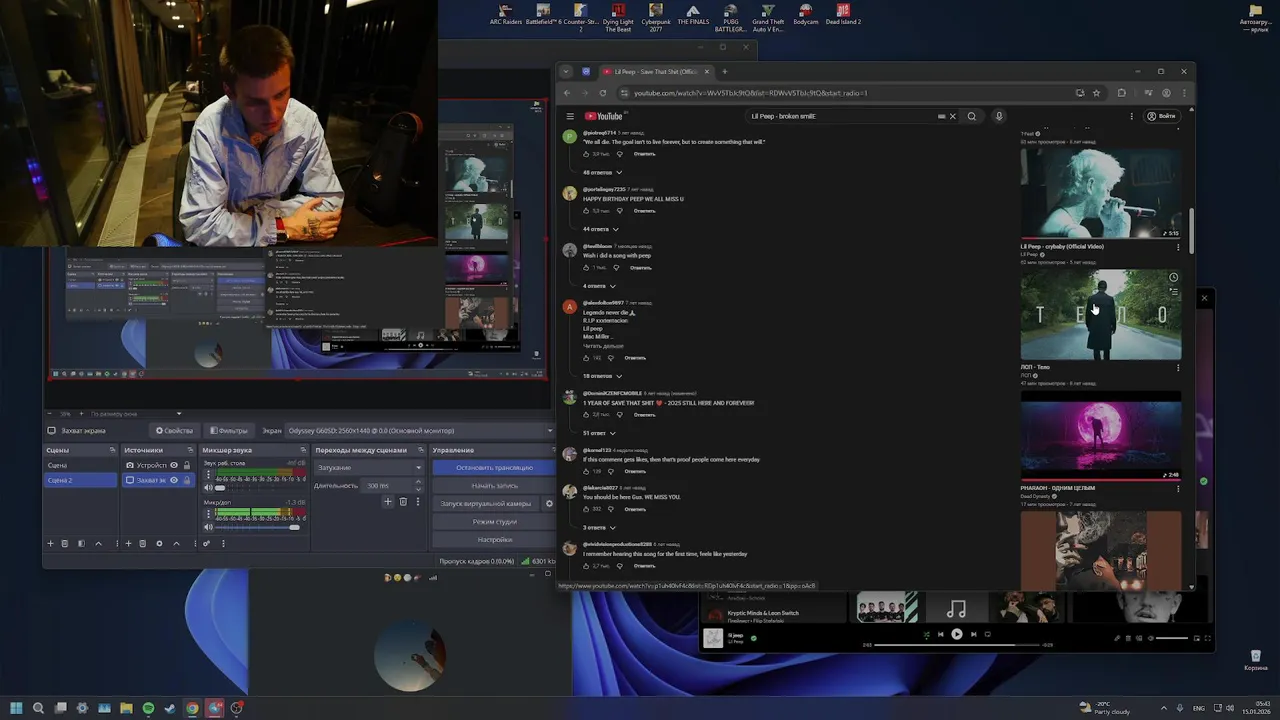Viewport: 1280px width, 720px height.
Task: Open desktop audio channel options menu dots
Action: coord(208,474)
